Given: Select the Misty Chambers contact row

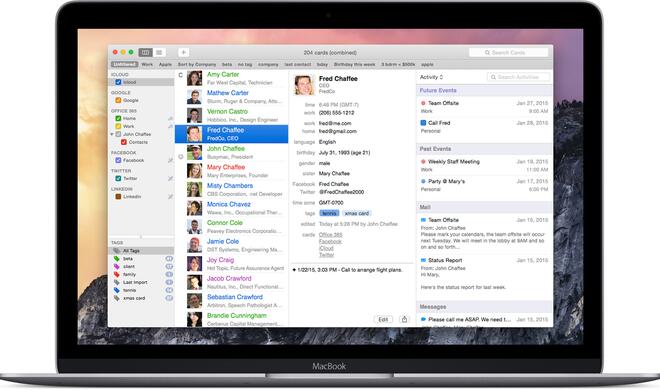Looking at the screenshot, I should [x=232, y=189].
